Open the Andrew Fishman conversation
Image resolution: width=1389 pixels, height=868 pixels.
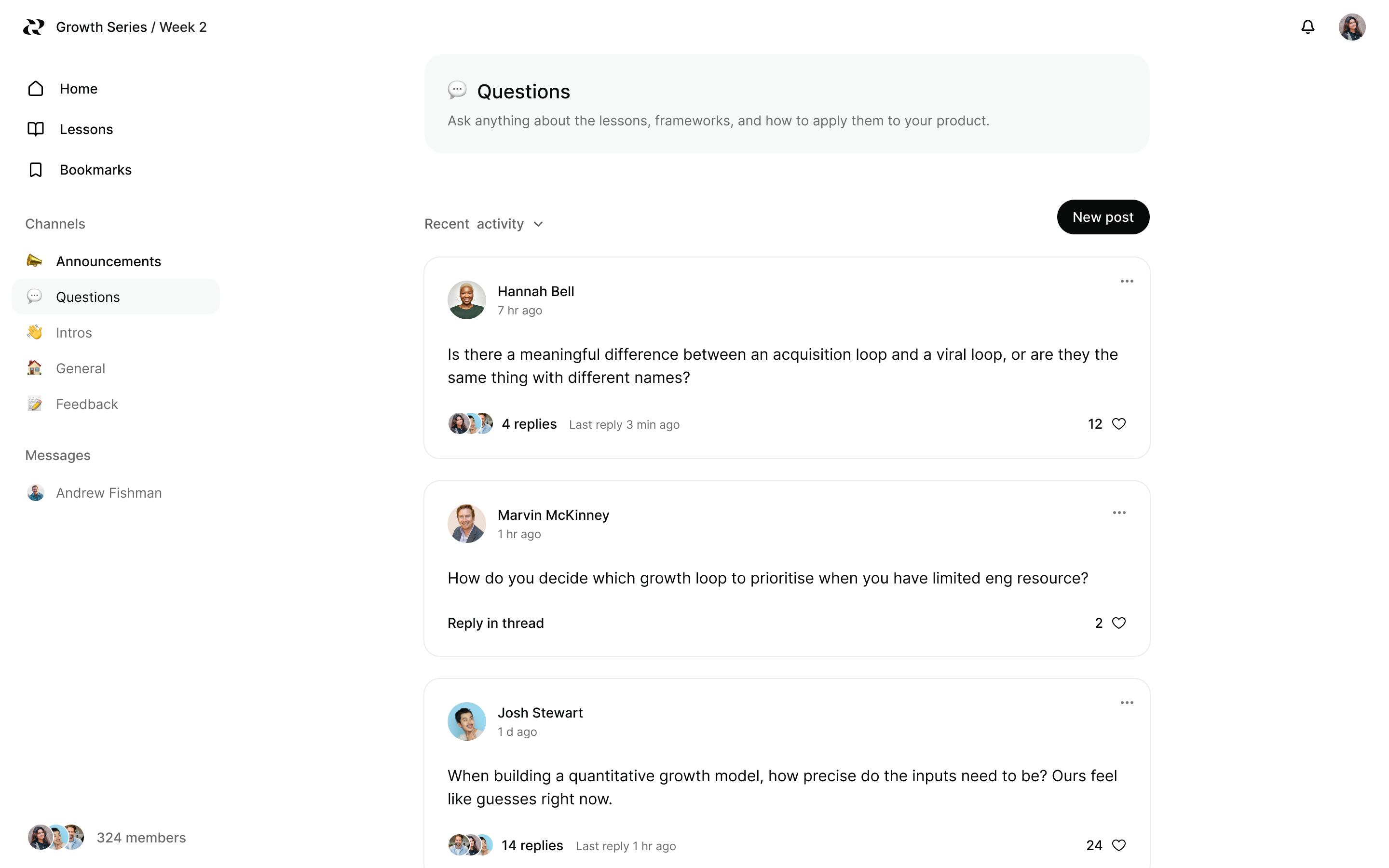[109, 492]
